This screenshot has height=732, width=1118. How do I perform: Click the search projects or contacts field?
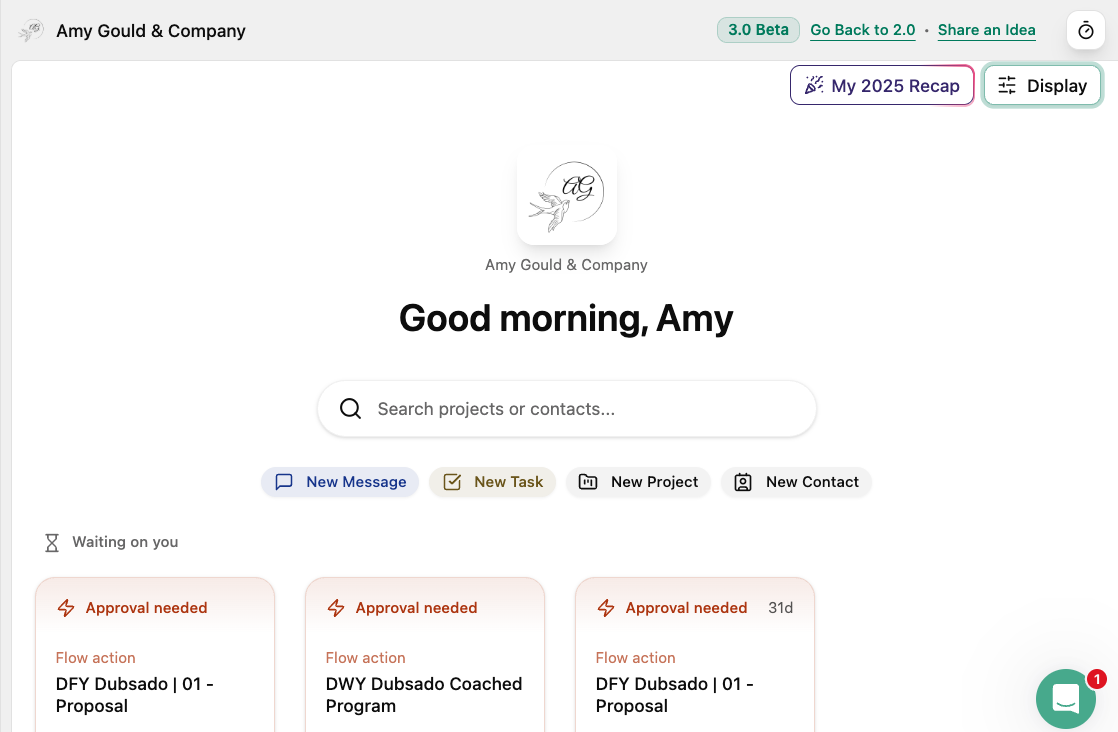(566, 408)
